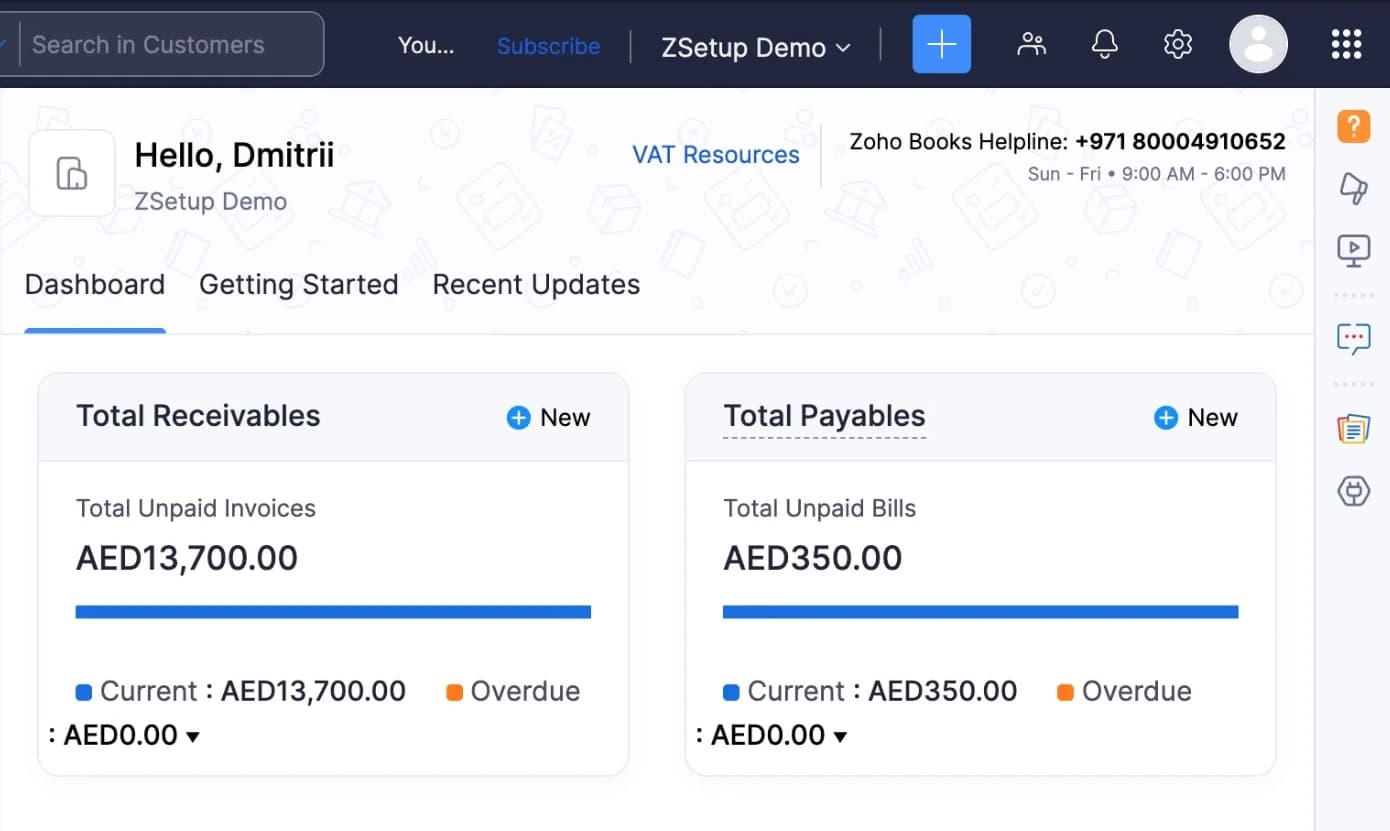Open the referral people icon in header
Image resolution: width=1390 pixels, height=831 pixels.
coord(1031,44)
